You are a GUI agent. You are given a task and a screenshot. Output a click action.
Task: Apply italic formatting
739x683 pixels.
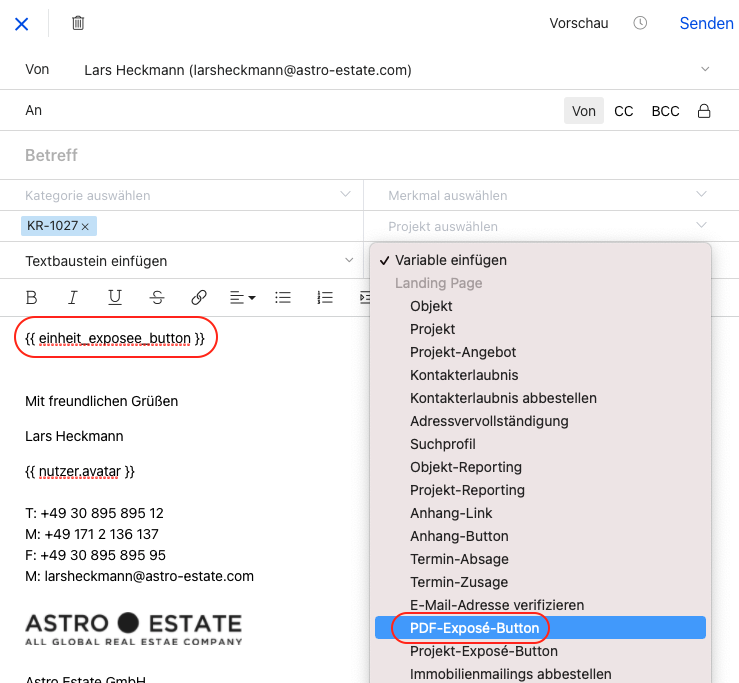click(x=73, y=297)
